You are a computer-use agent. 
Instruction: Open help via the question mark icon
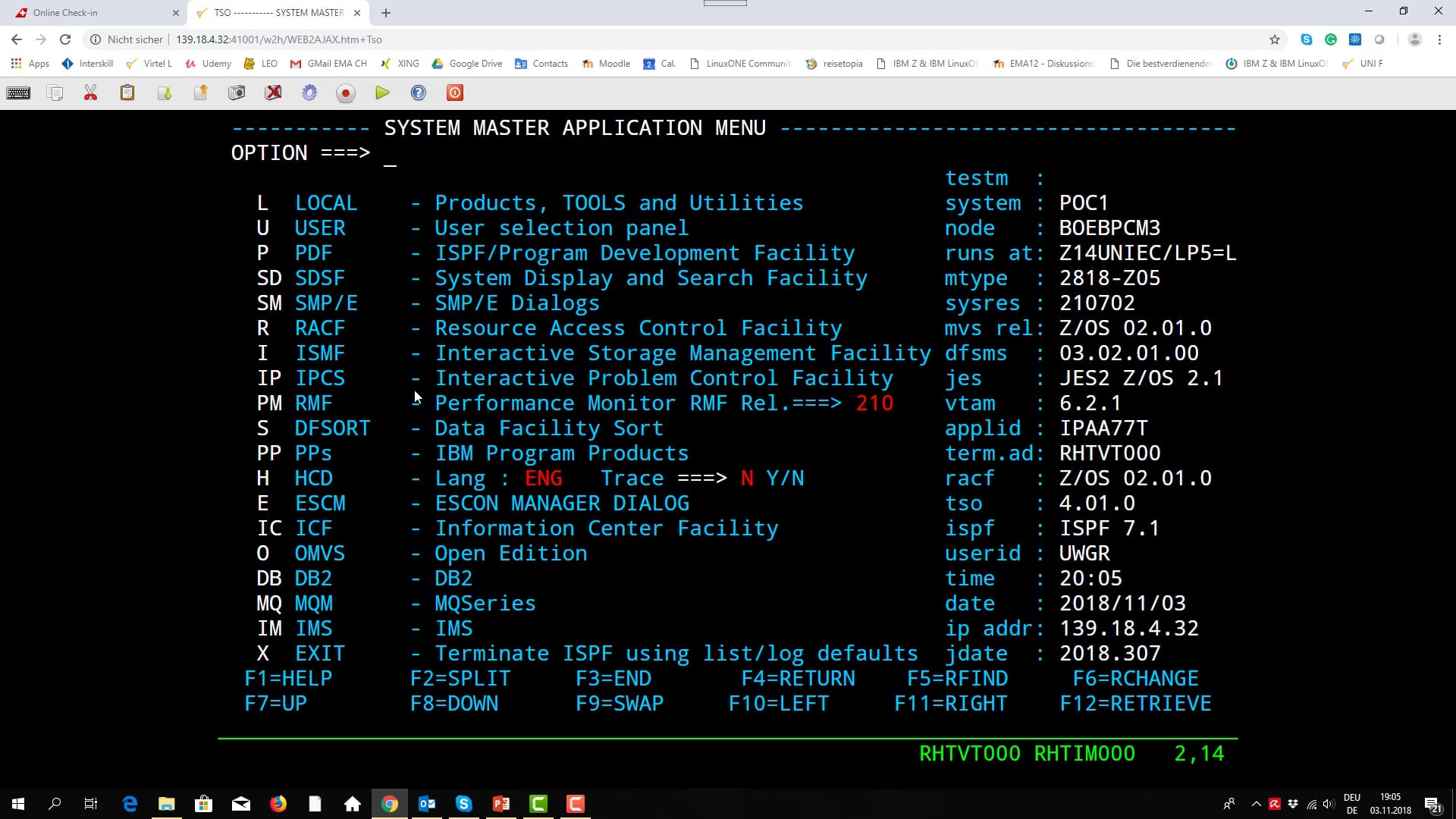419,93
